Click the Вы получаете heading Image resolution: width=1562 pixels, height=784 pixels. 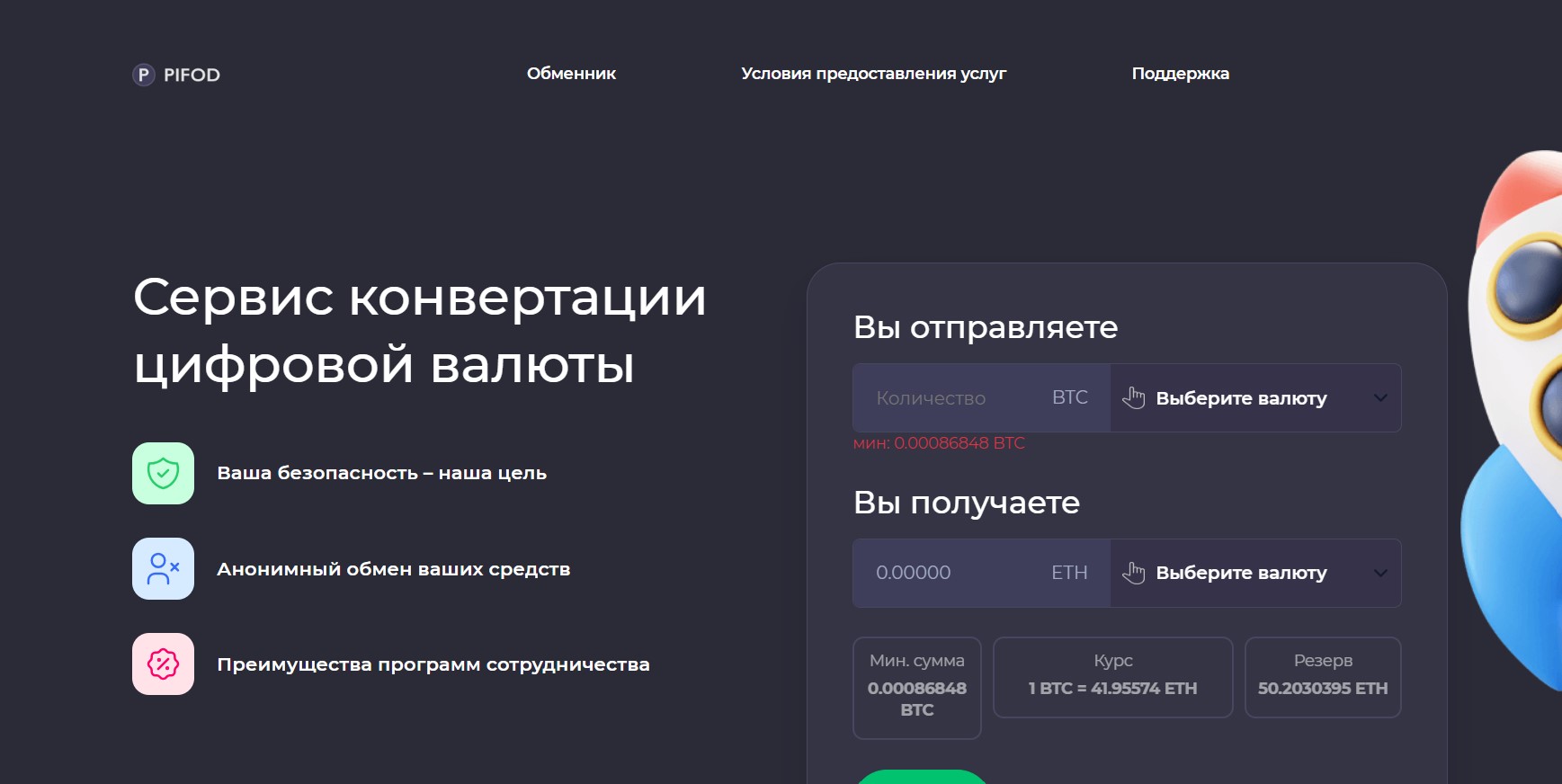(x=966, y=503)
